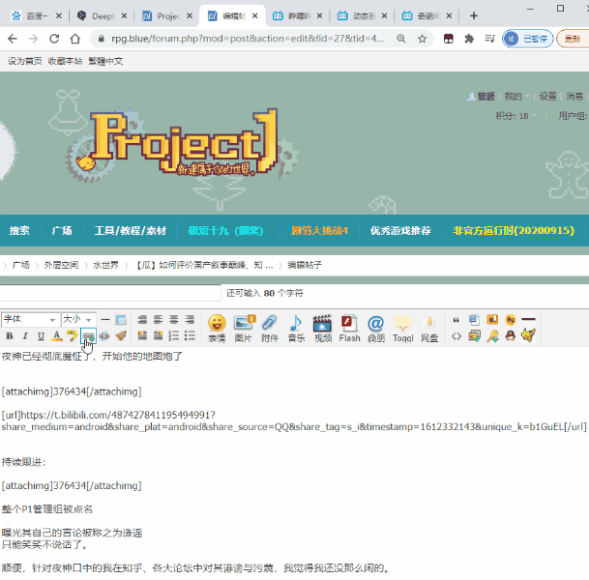Bookmark this page with star icon
This screenshot has width=589, height=580.
point(422,39)
